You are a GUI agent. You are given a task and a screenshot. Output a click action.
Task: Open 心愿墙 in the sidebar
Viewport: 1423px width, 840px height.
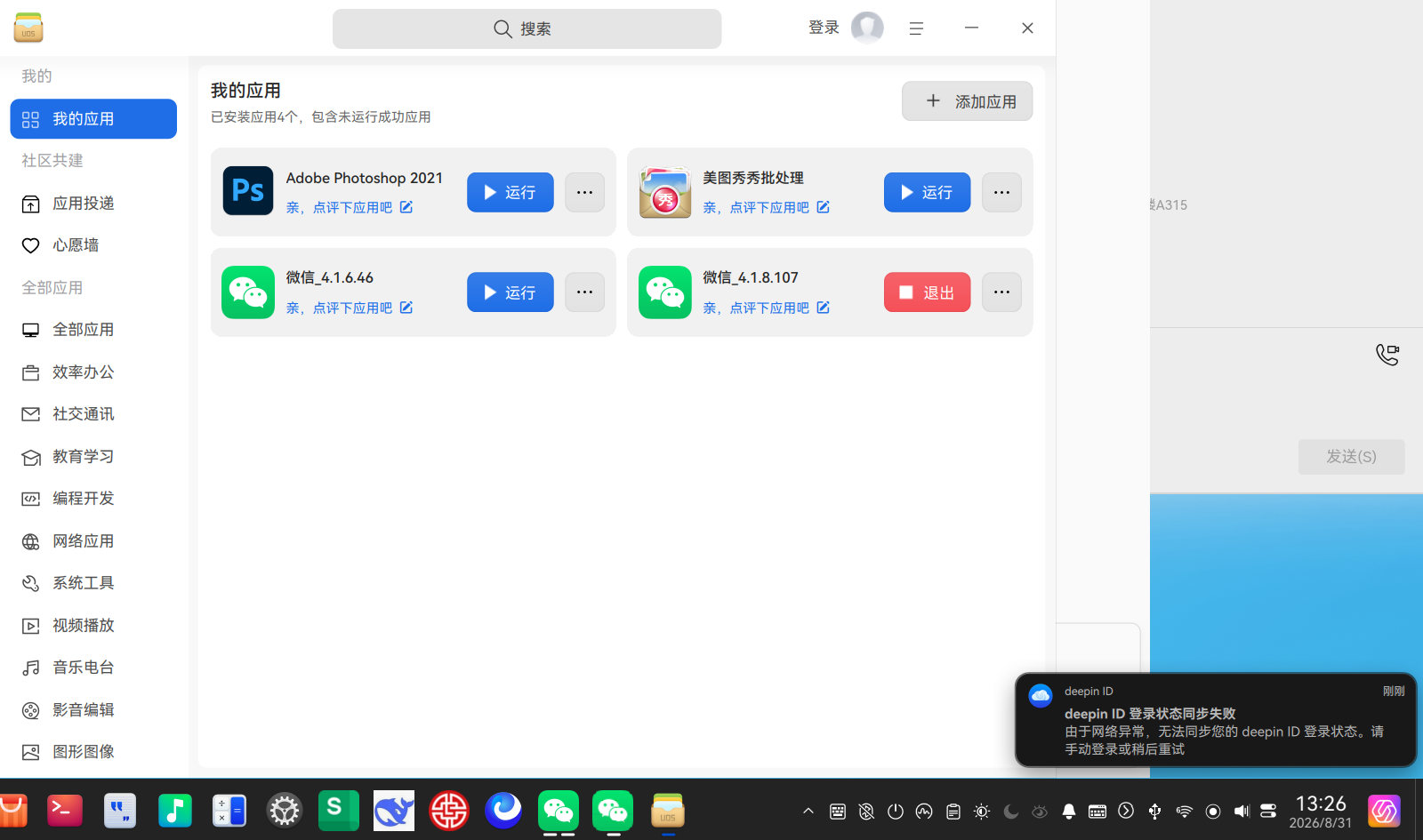[93, 245]
